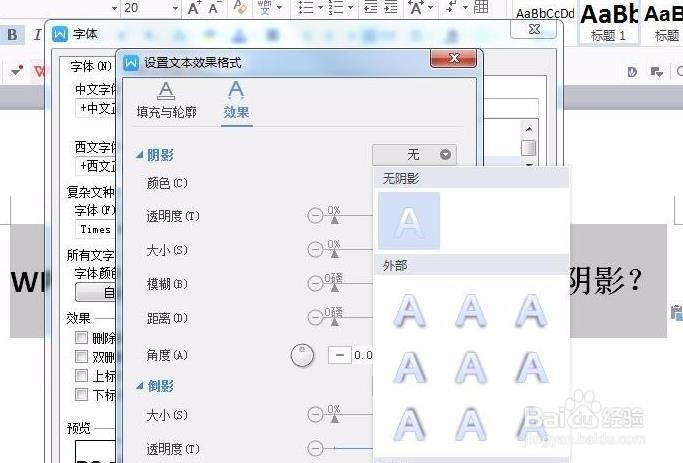Decrease angle with the minus stepper

(x=340, y=355)
